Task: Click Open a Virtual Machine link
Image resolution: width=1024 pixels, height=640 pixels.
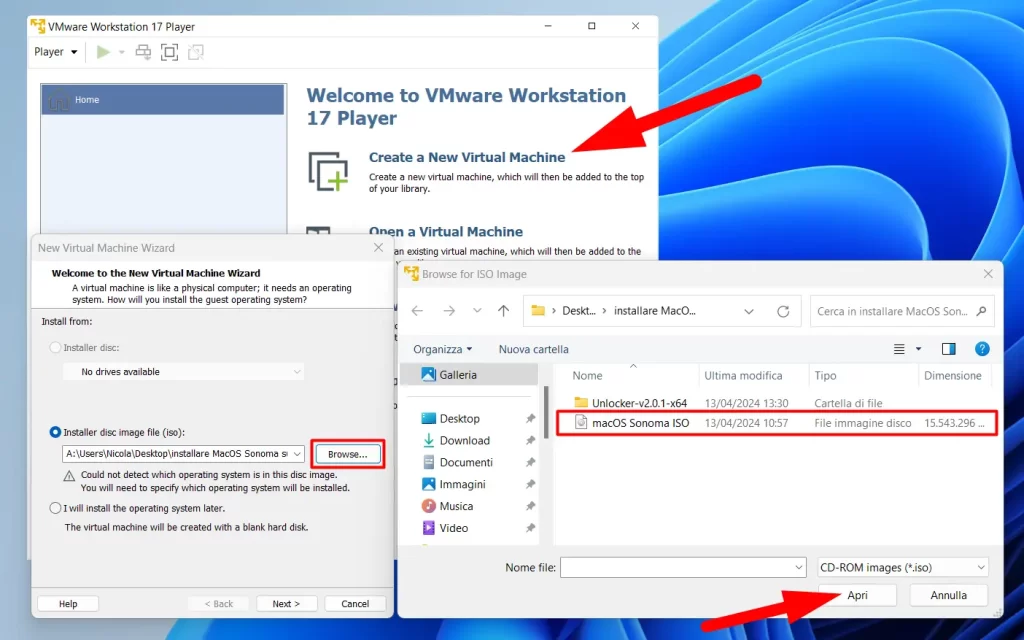Action: (x=445, y=232)
